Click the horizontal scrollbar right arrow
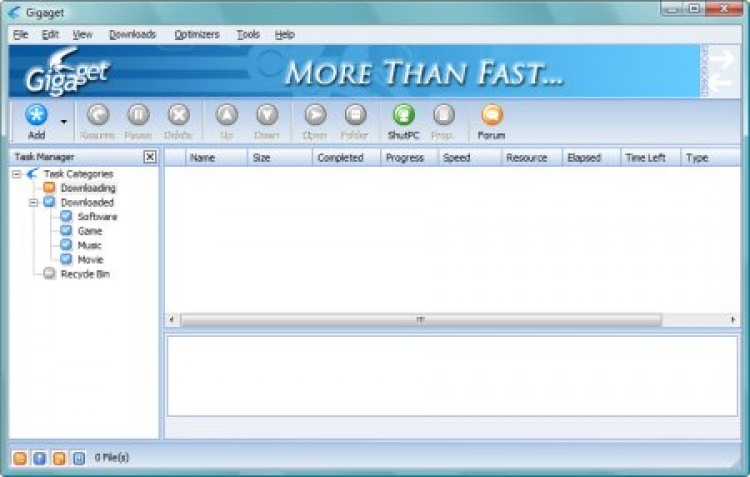This screenshot has height=477, width=750. pos(733,320)
